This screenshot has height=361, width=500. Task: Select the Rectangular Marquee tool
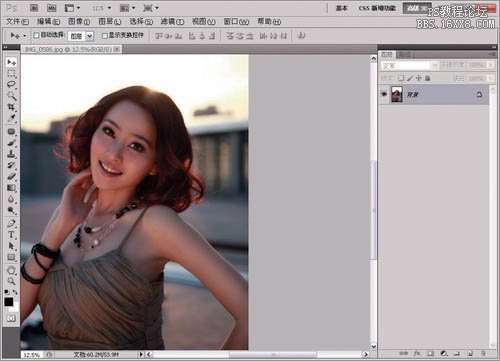[11, 73]
